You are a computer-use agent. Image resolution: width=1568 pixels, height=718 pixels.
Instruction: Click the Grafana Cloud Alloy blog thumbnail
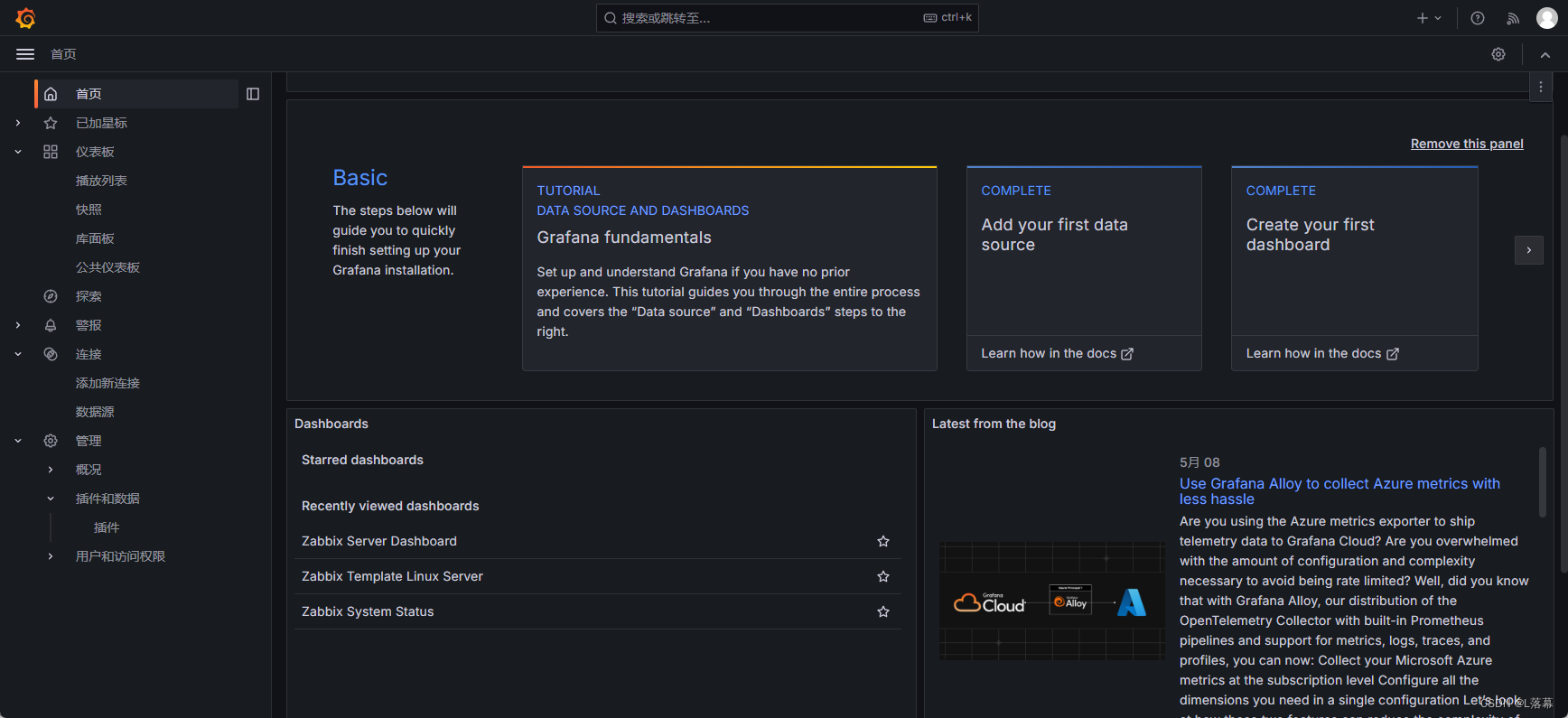(1052, 601)
